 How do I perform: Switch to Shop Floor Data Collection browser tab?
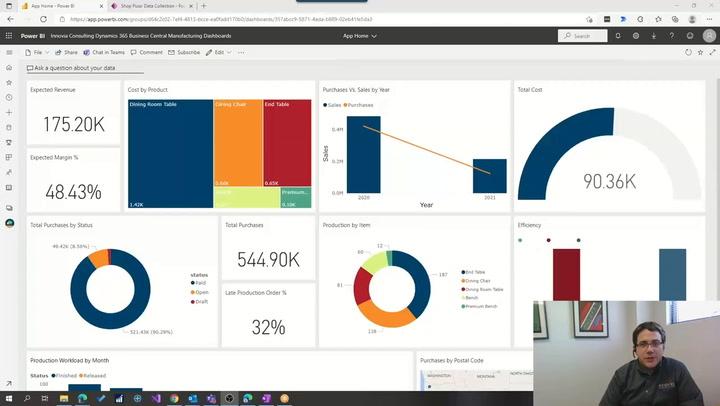[x=152, y=6]
